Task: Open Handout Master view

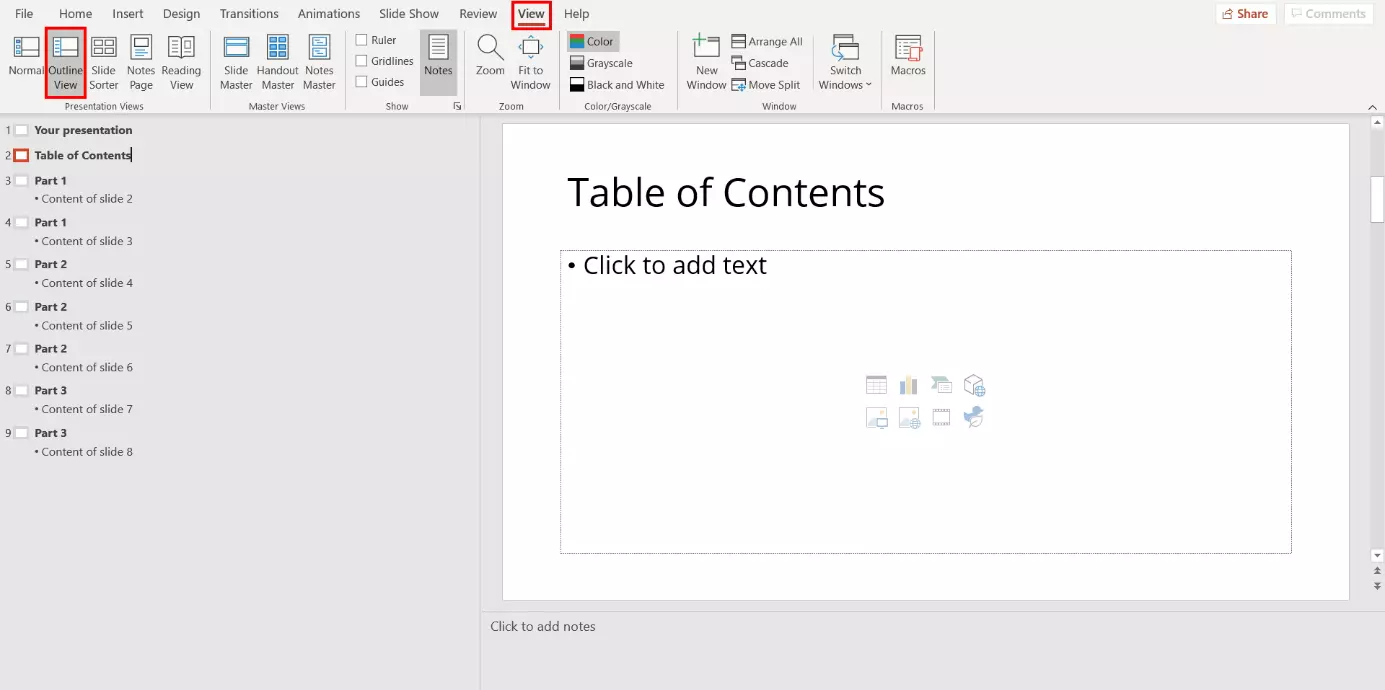Action: click(277, 62)
